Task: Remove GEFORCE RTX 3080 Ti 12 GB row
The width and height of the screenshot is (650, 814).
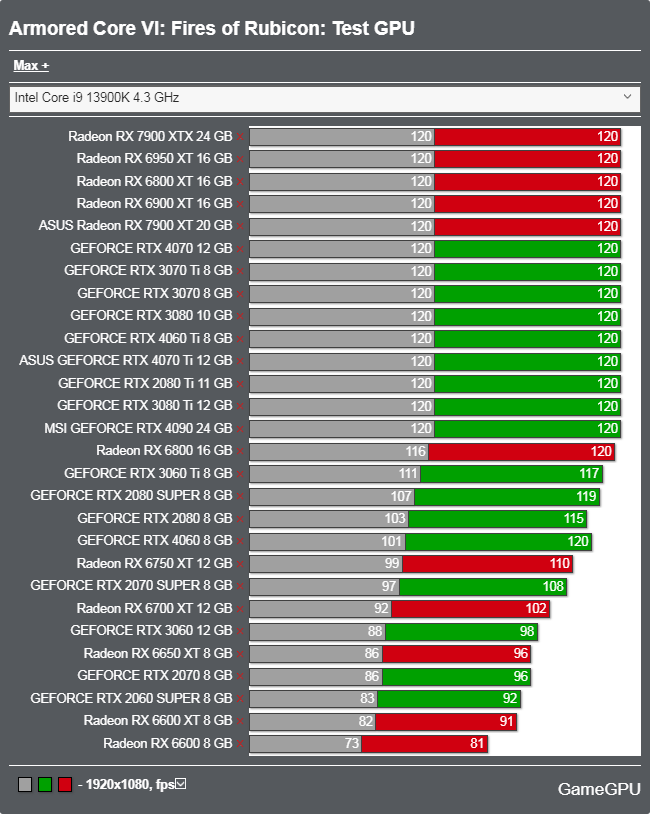Action: 240,406
